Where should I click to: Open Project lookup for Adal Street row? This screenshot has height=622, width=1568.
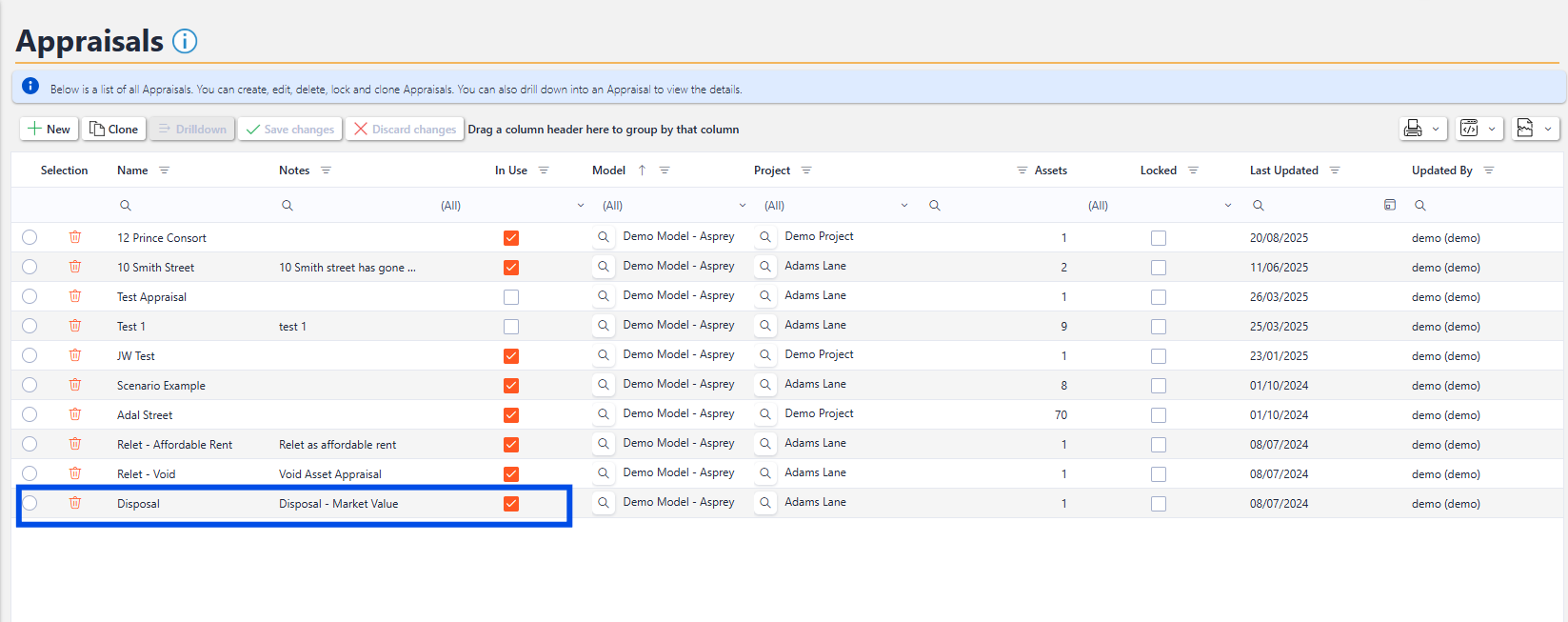(764, 414)
